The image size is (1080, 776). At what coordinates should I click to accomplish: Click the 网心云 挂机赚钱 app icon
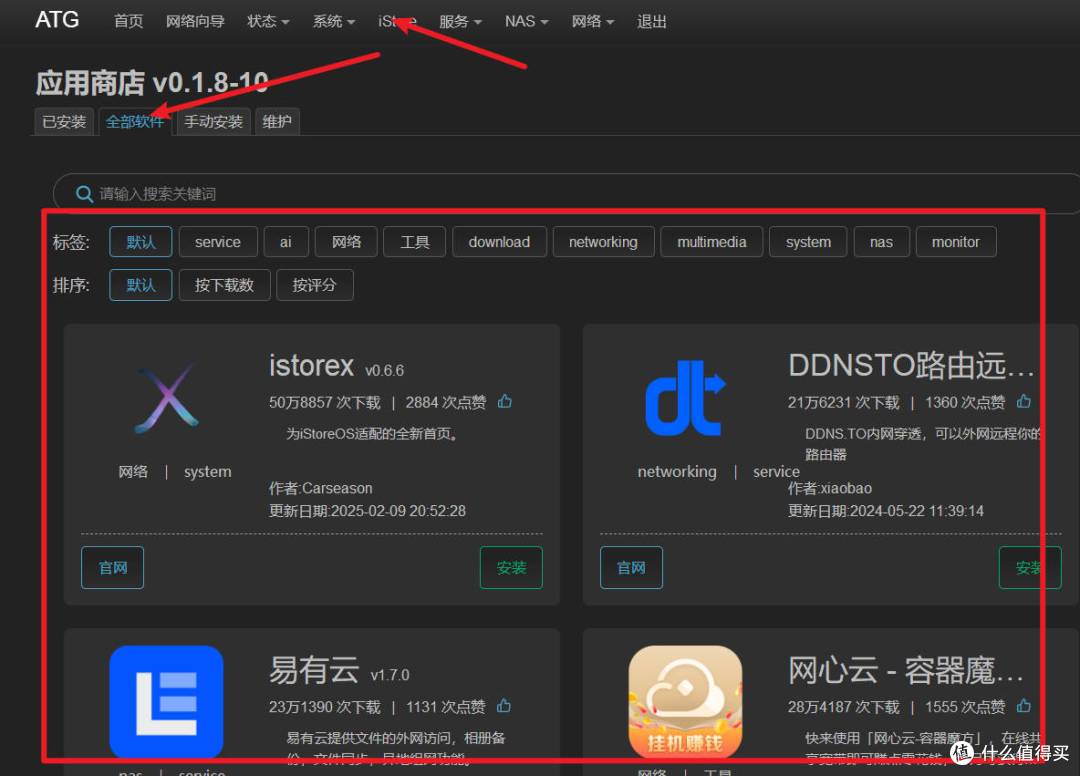pos(685,702)
